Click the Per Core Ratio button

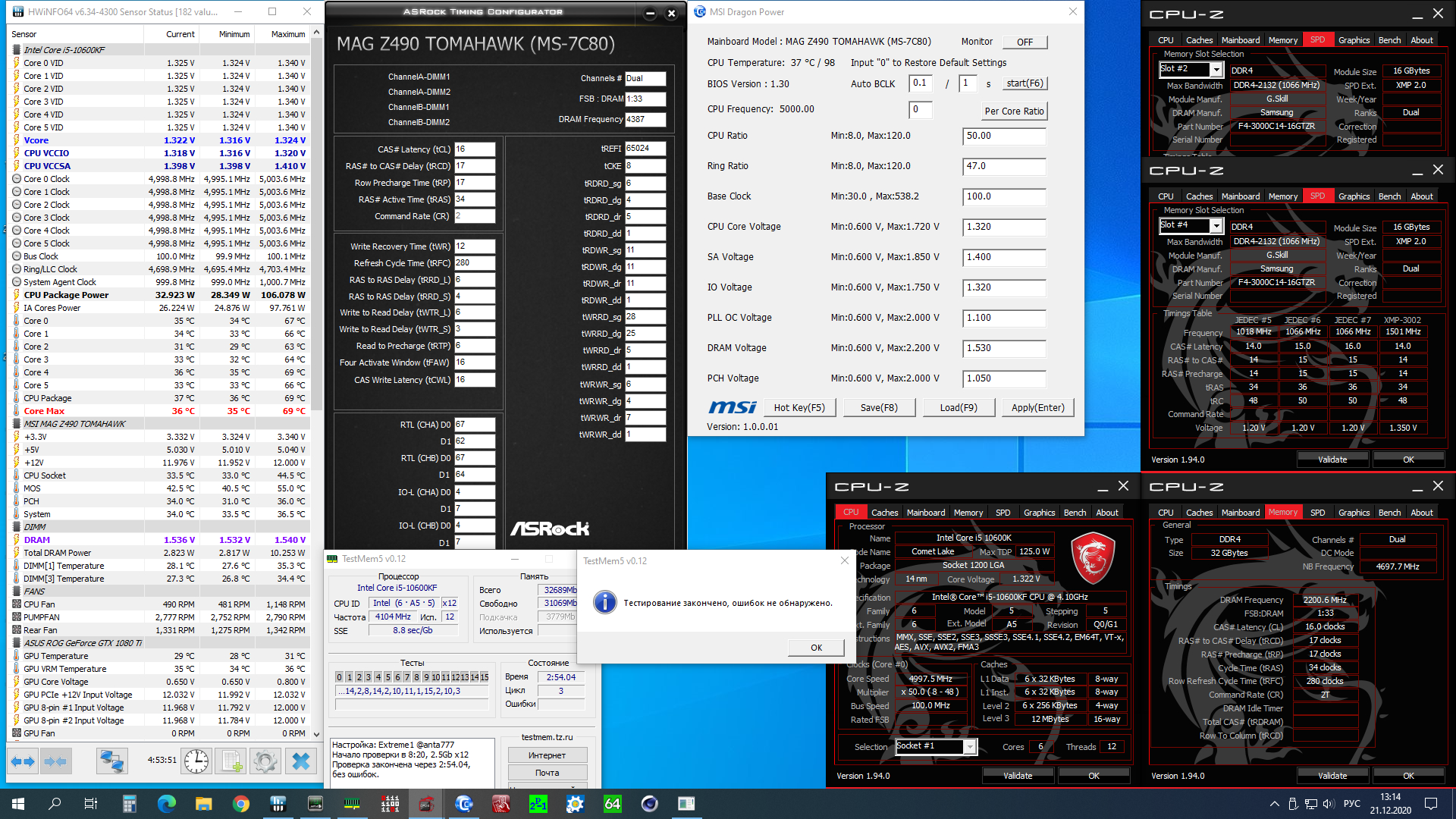coord(1014,111)
